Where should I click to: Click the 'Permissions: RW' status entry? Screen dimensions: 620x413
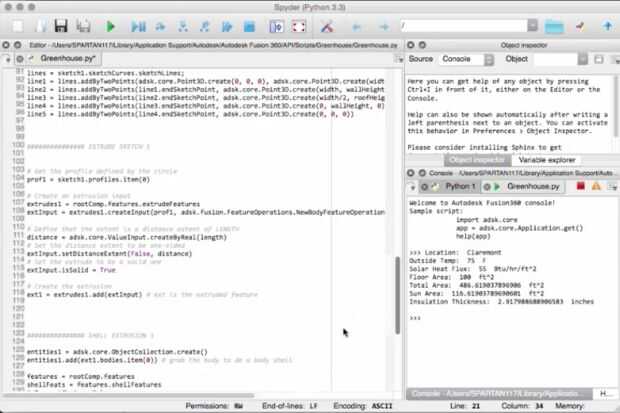coord(214,406)
